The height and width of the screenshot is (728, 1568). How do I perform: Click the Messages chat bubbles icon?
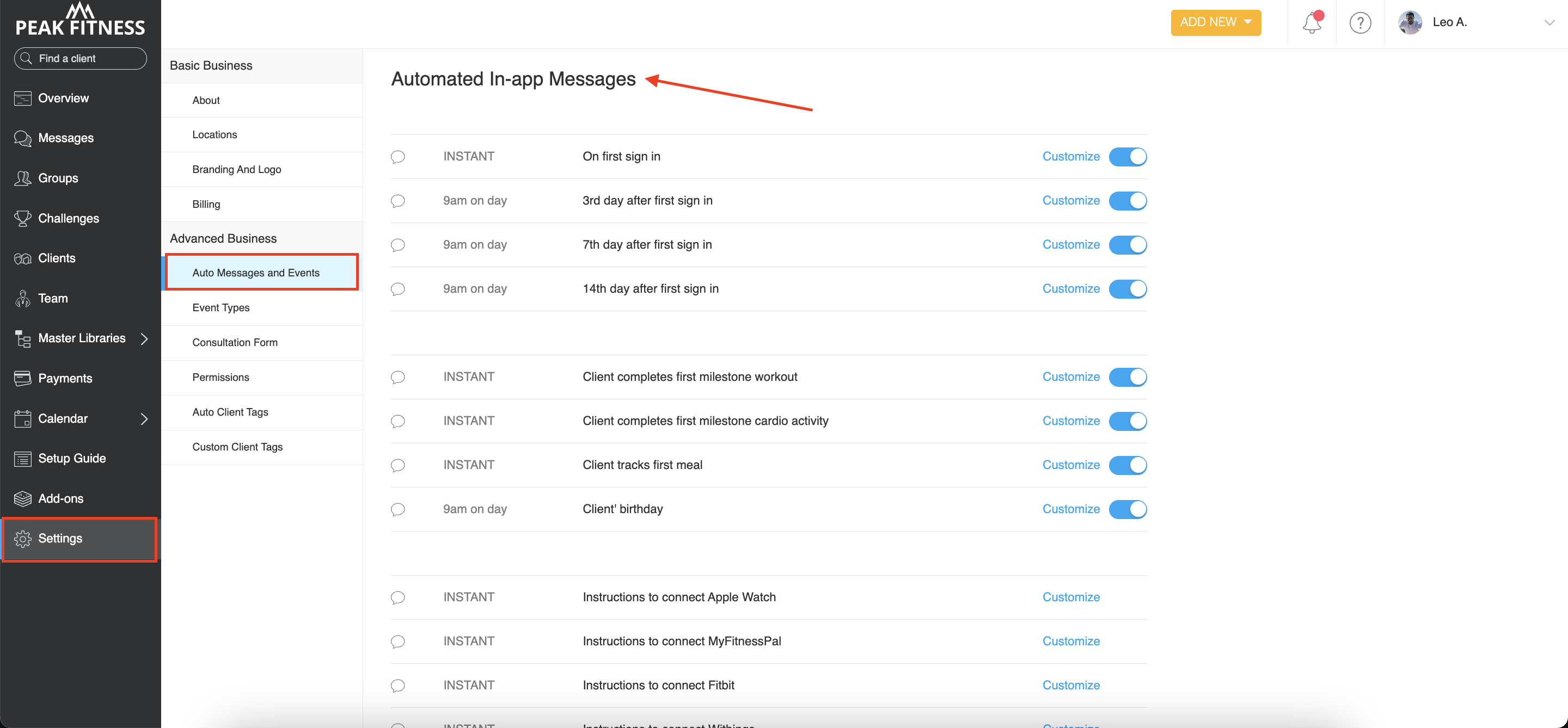pos(22,138)
